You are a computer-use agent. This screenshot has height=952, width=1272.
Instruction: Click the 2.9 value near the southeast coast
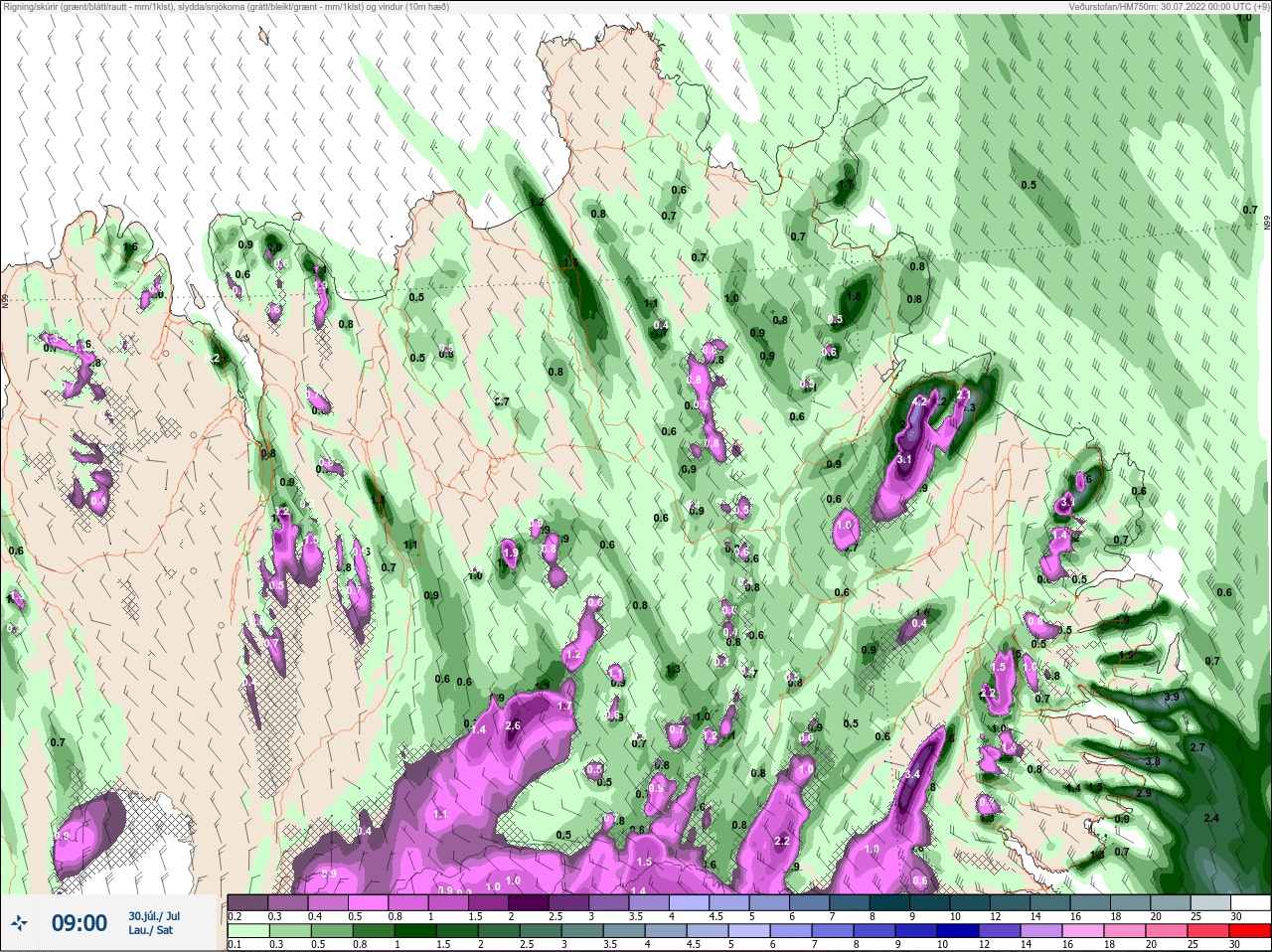1144,794
